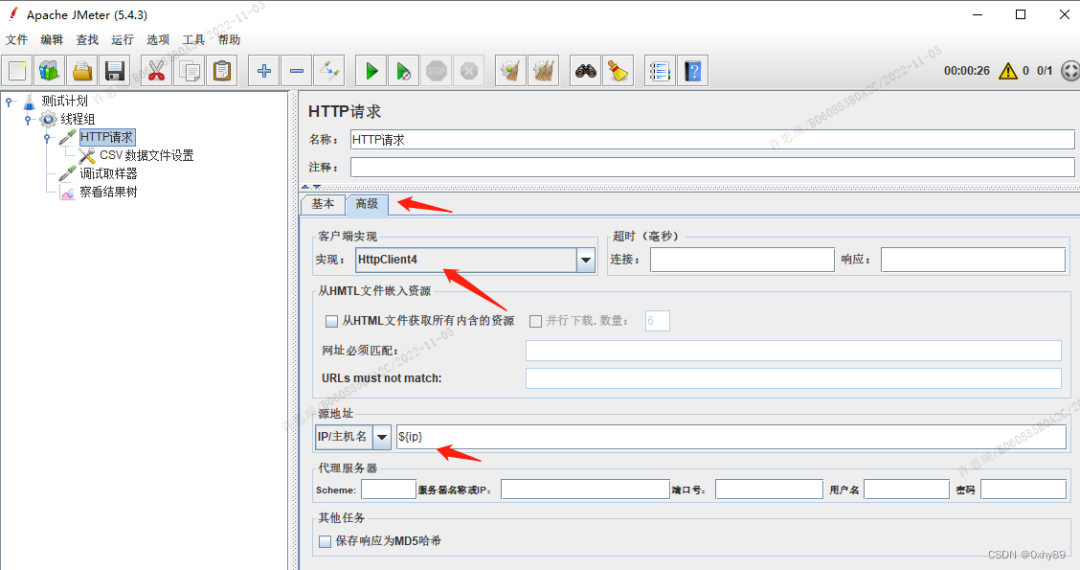Select 调试取样器 in the tree
The width and height of the screenshot is (1080, 570).
[x=108, y=173]
